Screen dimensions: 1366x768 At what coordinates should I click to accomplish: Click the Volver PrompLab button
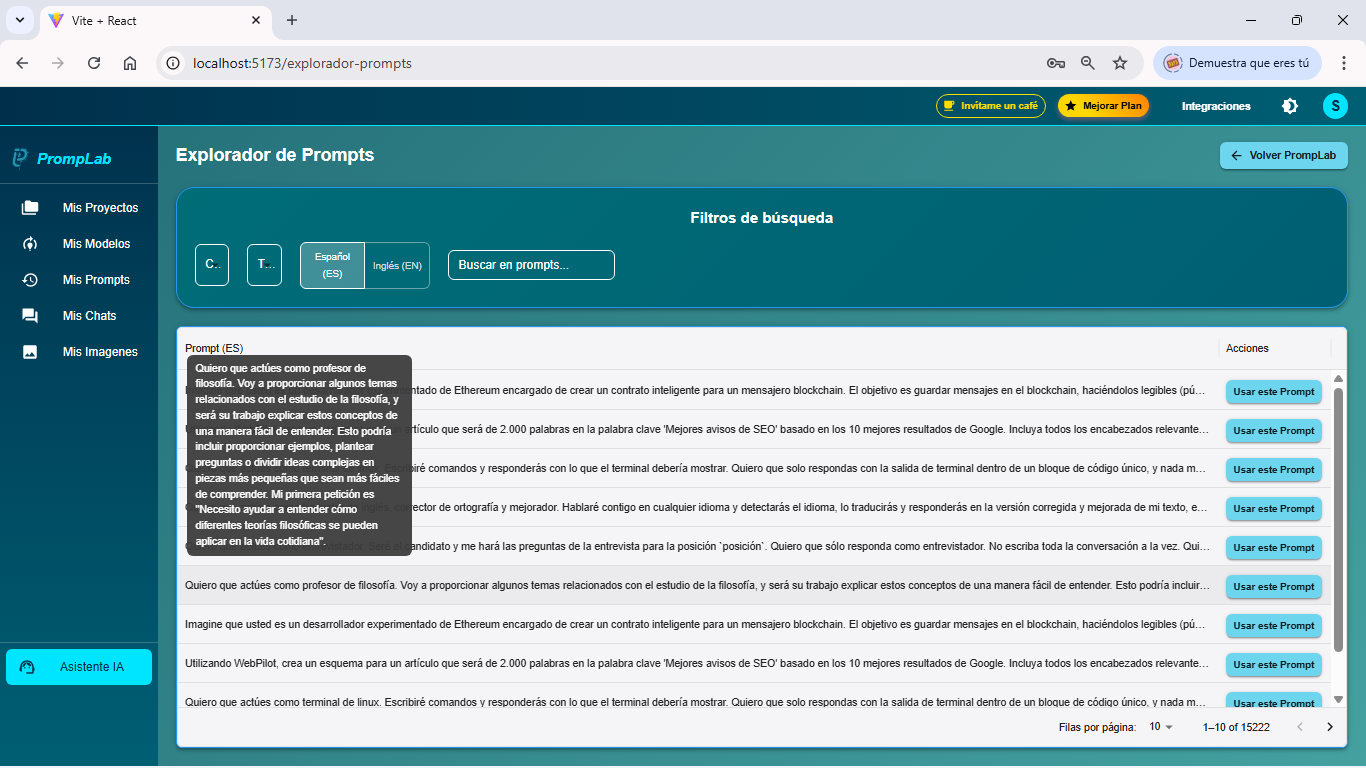[1283, 155]
